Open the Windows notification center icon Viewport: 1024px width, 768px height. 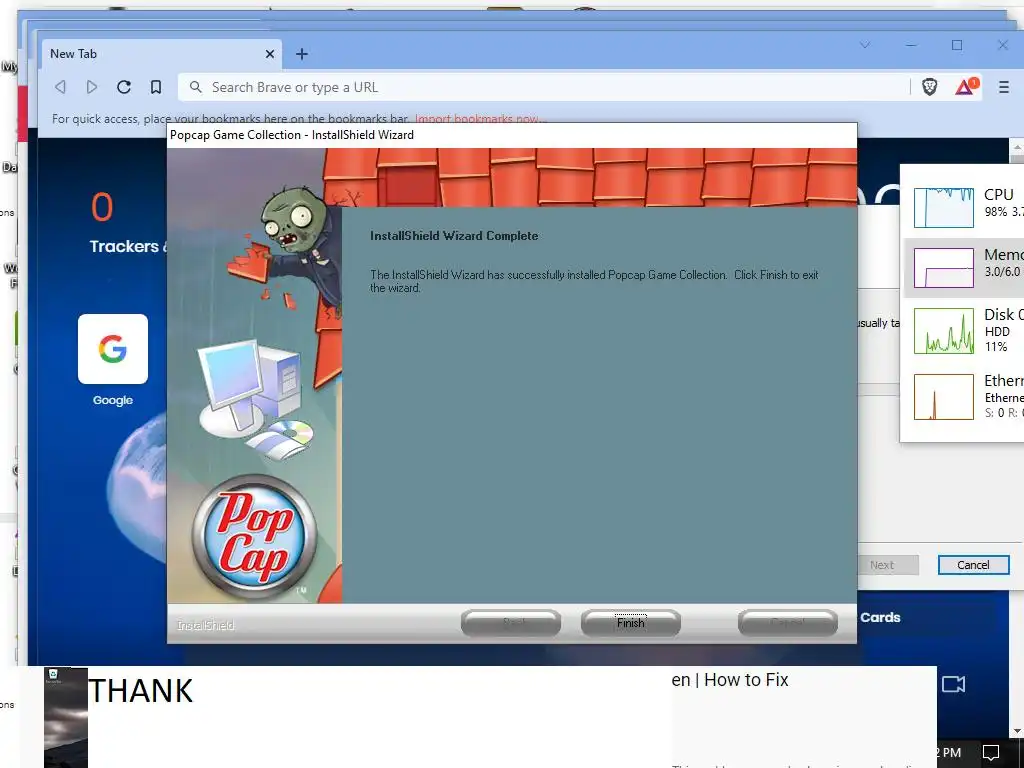point(991,753)
